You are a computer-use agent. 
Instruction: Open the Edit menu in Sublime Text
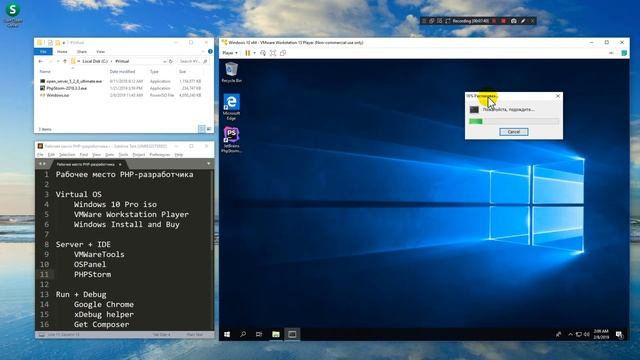51,155
